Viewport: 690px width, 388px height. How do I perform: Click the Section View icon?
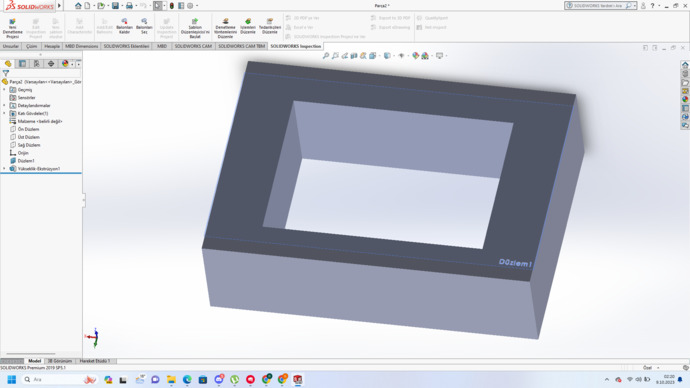click(354, 56)
